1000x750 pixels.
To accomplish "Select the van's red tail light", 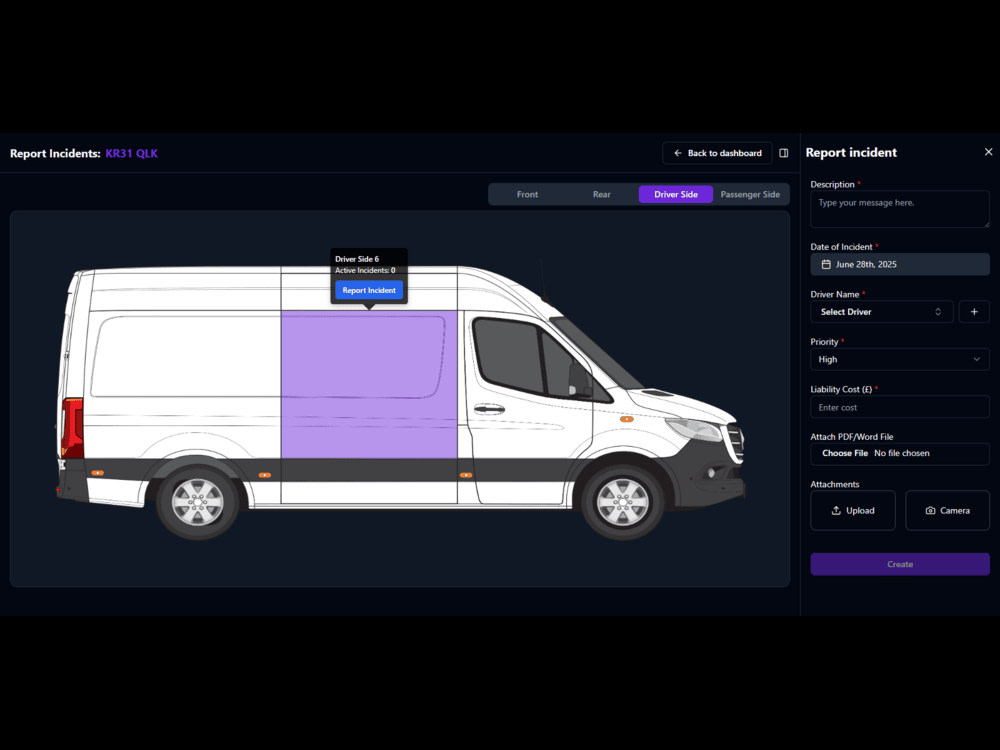I will [72, 427].
